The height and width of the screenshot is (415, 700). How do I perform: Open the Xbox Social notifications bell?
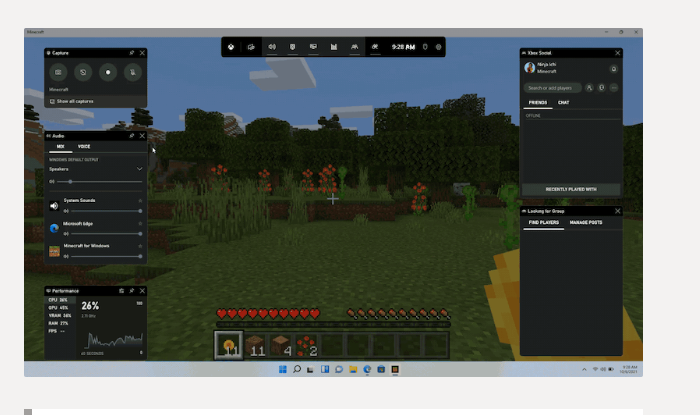[613, 69]
